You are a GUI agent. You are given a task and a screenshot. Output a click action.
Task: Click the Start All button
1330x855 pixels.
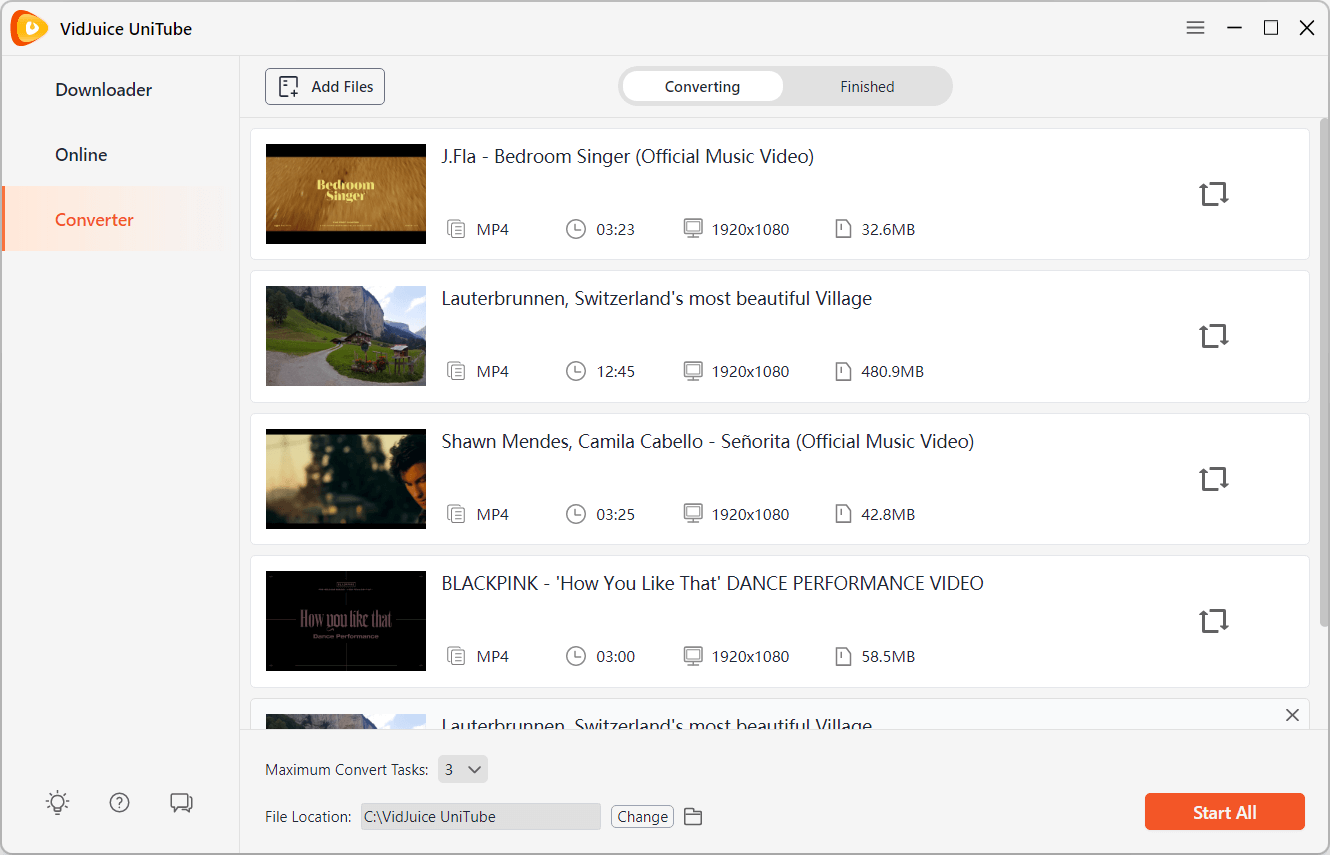point(1225,812)
